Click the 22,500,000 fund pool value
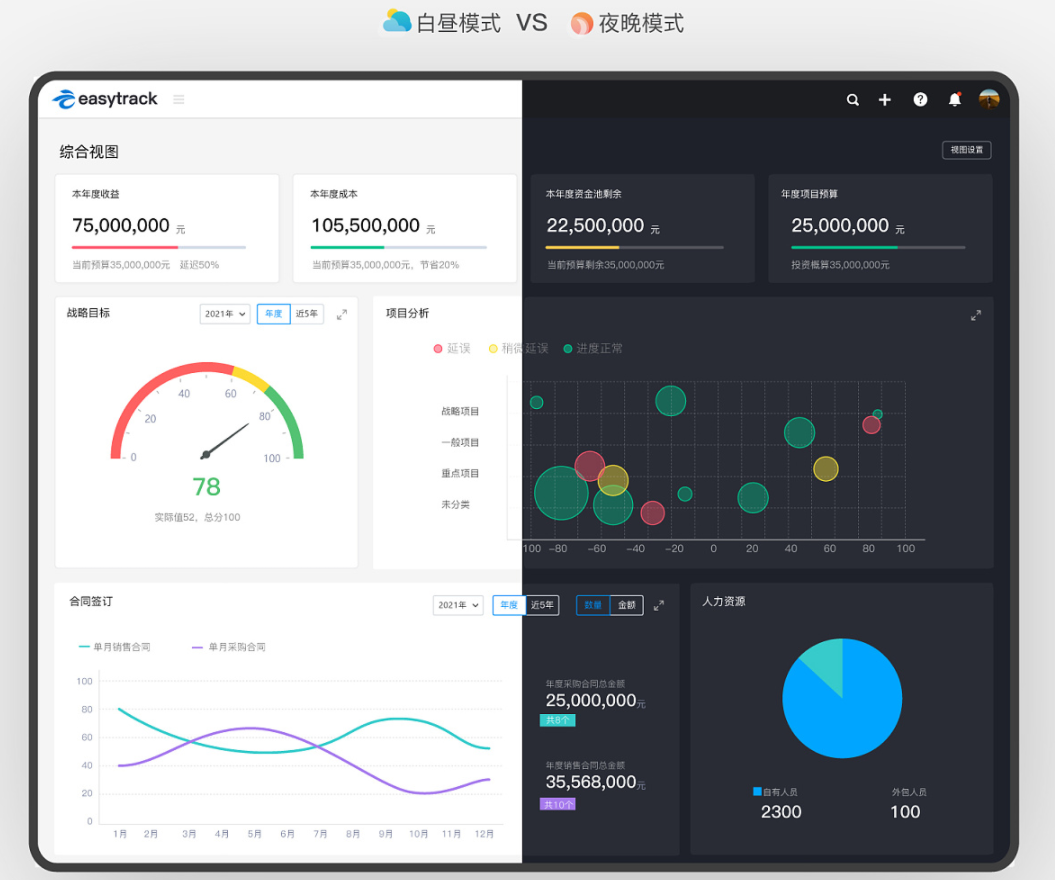This screenshot has height=880, width=1055. [x=595, y=225]
